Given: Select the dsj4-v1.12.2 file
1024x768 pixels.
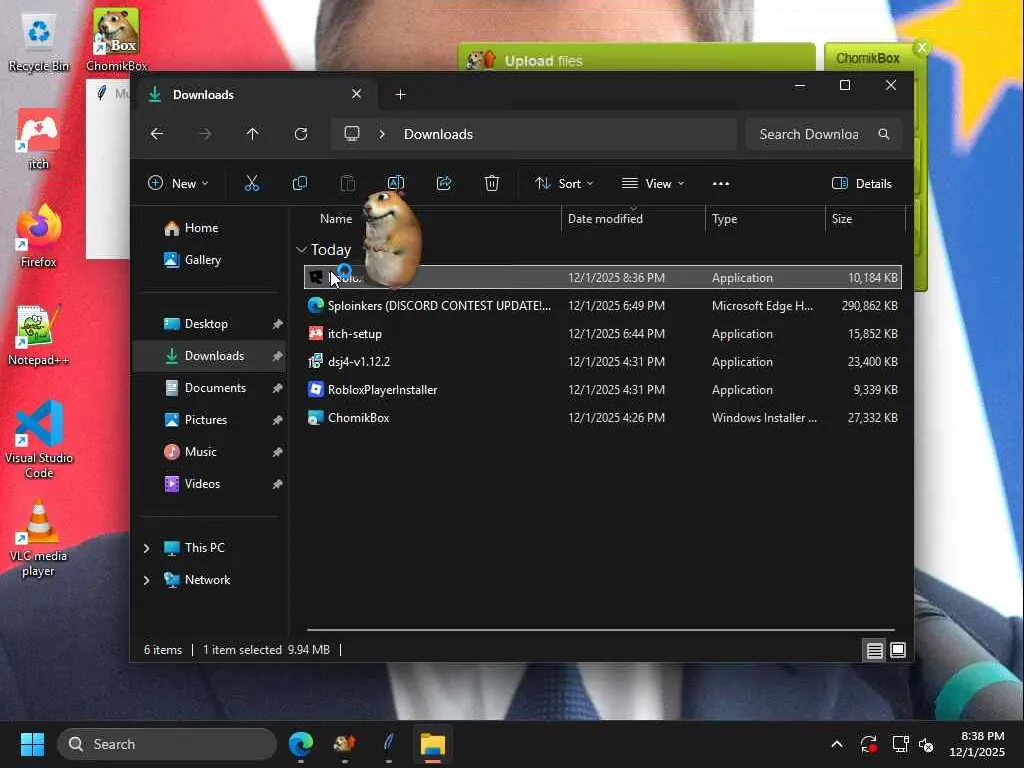Looking at the screenshot, I should click(x=602, y=362).
